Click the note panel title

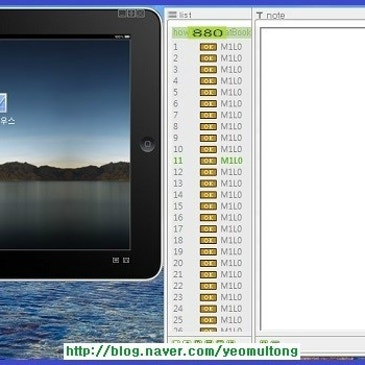pyautogui.click(x=275, y=15)
